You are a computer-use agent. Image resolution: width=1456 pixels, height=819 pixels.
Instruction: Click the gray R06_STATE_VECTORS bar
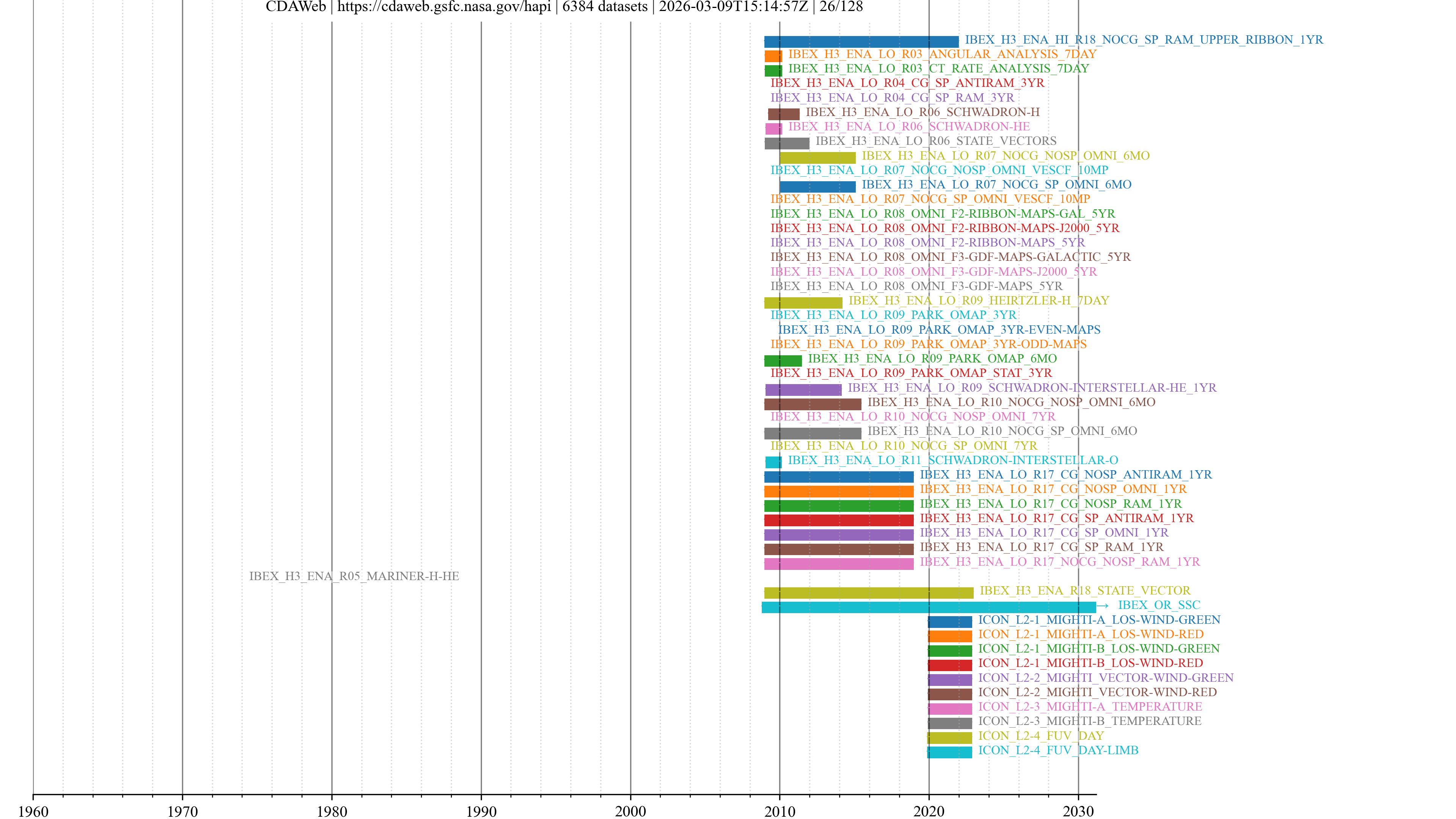787,143
